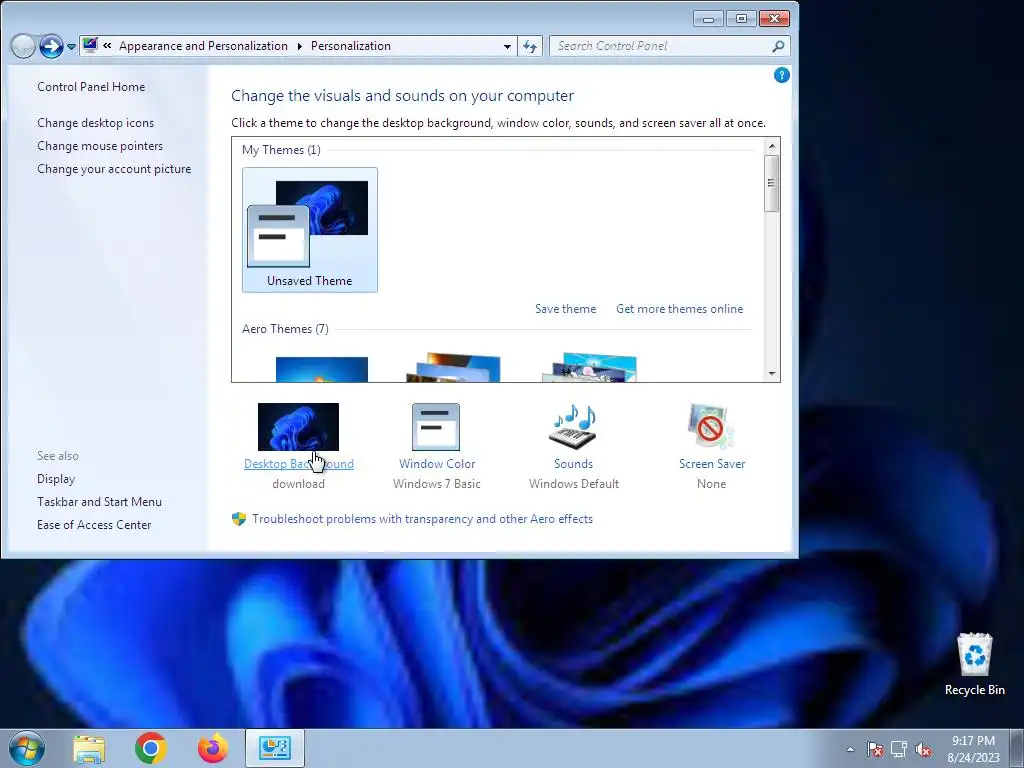Viewport: 1024px width, 768px height.
Task: Click the theme list scroll down arrow
Action: [771, 374]
